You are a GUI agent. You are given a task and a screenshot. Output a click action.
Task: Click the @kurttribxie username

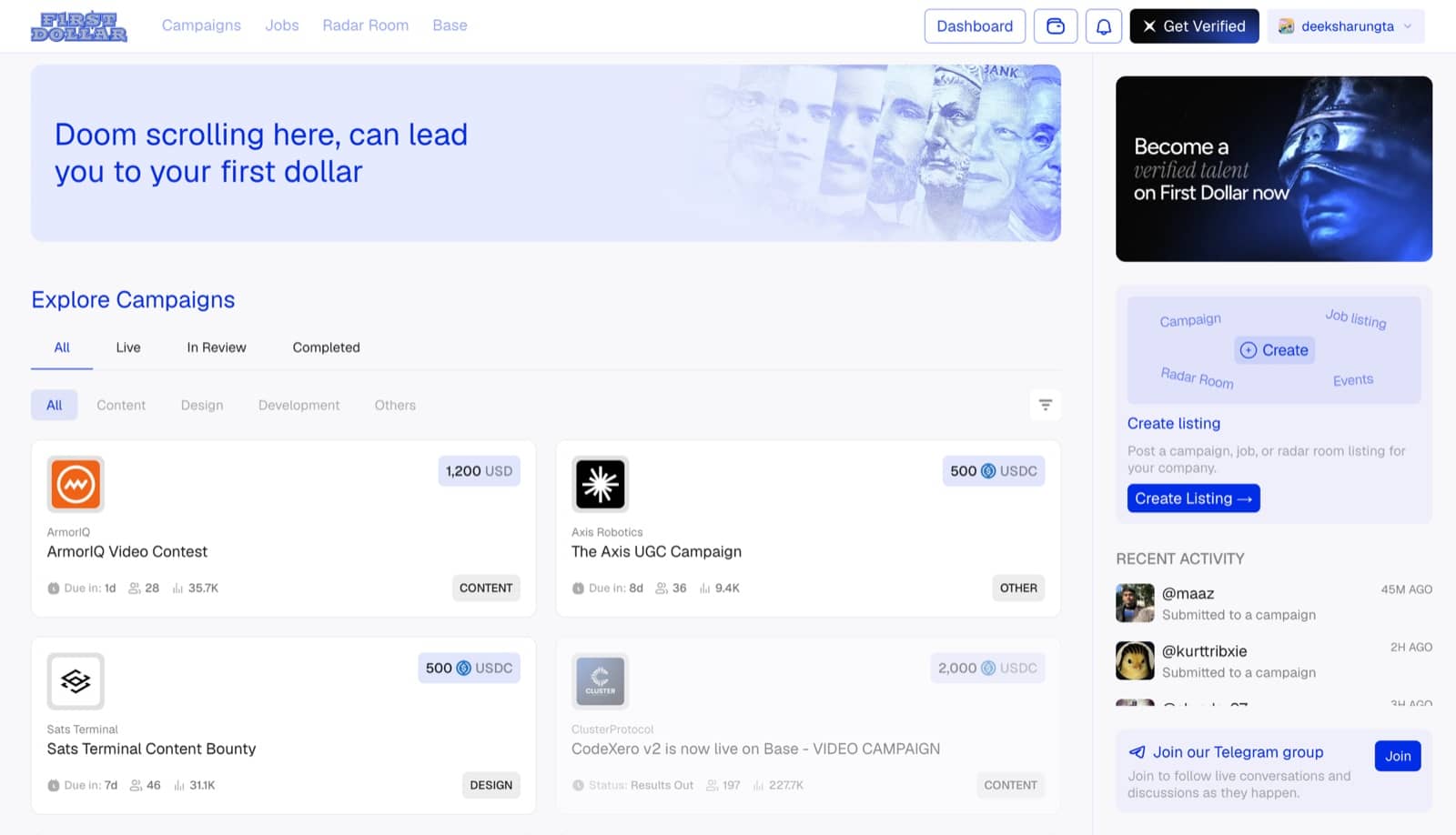(x=1204, y=651)
